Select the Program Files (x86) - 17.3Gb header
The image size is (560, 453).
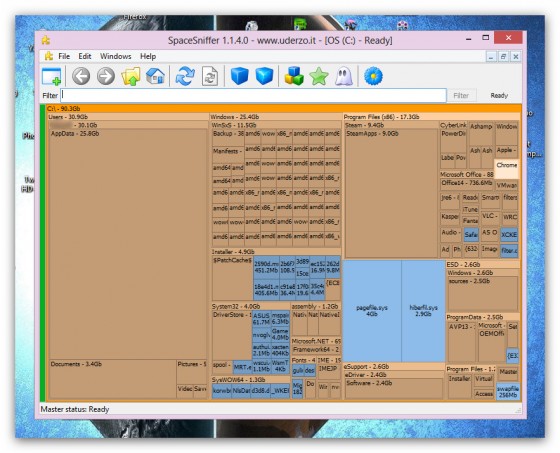[431, 117]
